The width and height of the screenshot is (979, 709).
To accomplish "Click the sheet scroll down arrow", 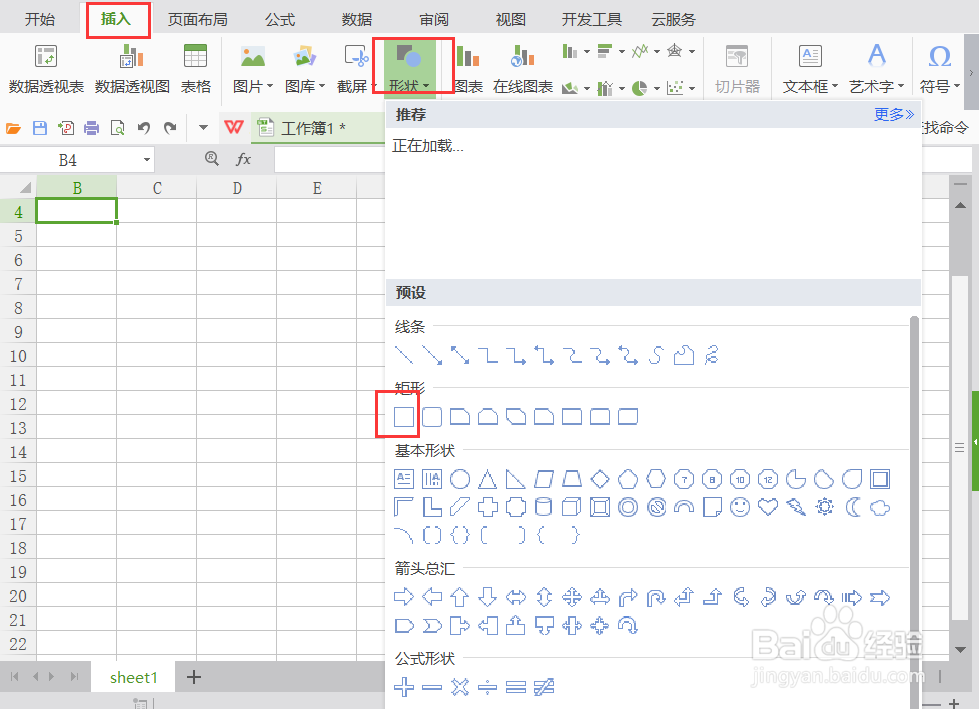I will (960, 650).
